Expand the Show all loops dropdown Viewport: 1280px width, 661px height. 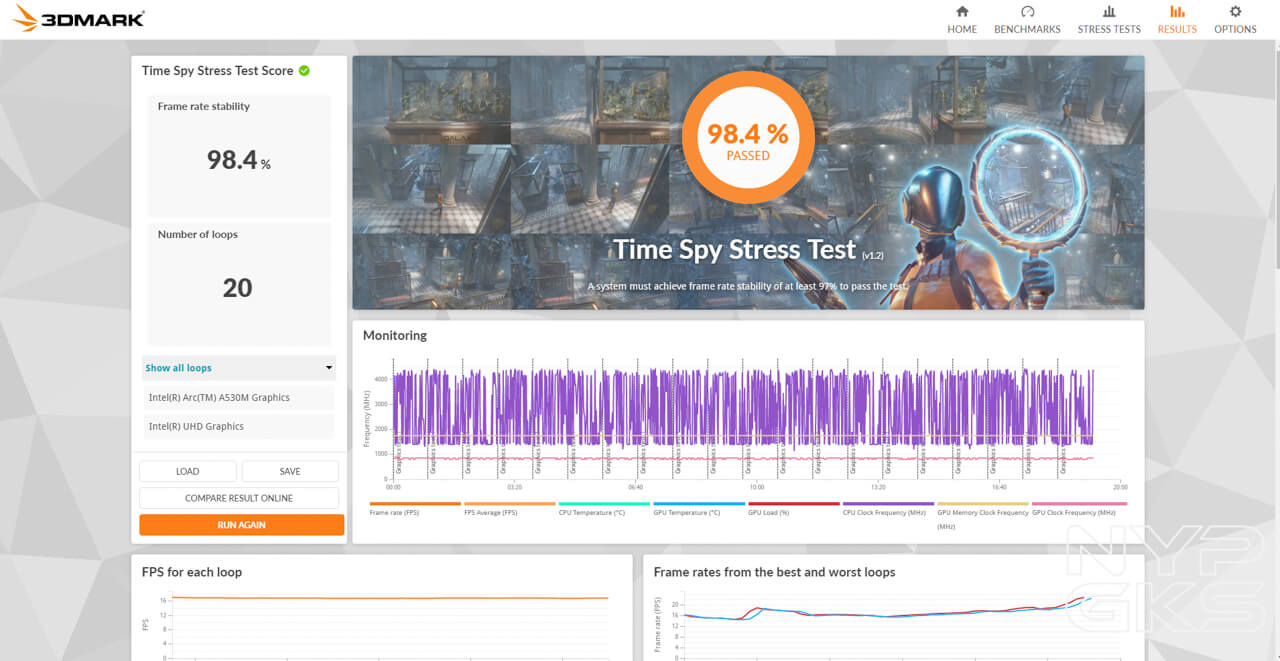pos(239,368)
